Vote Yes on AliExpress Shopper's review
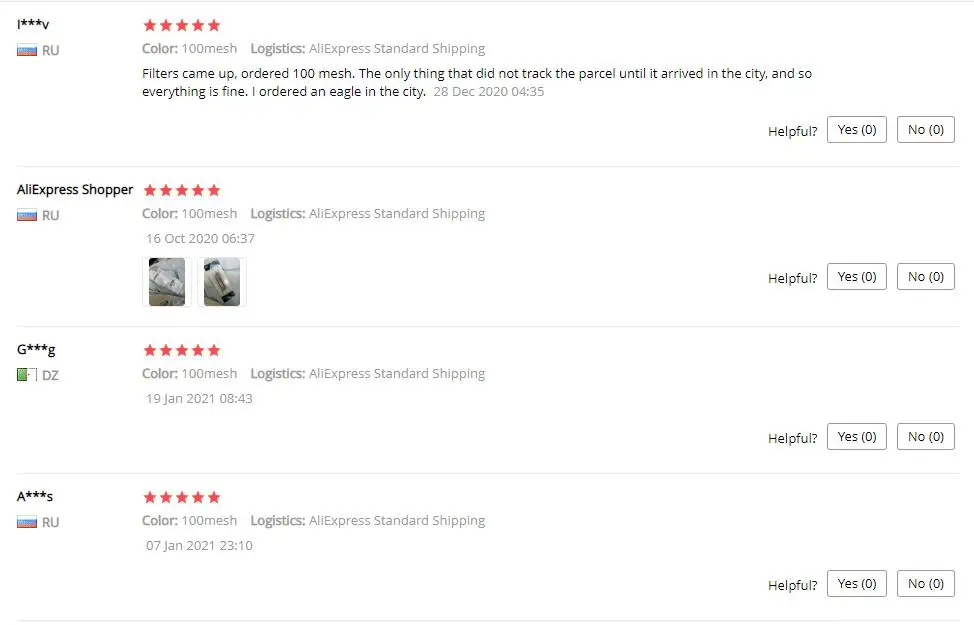The width and height of the screenshot is (974, 625). coord(857,277)
